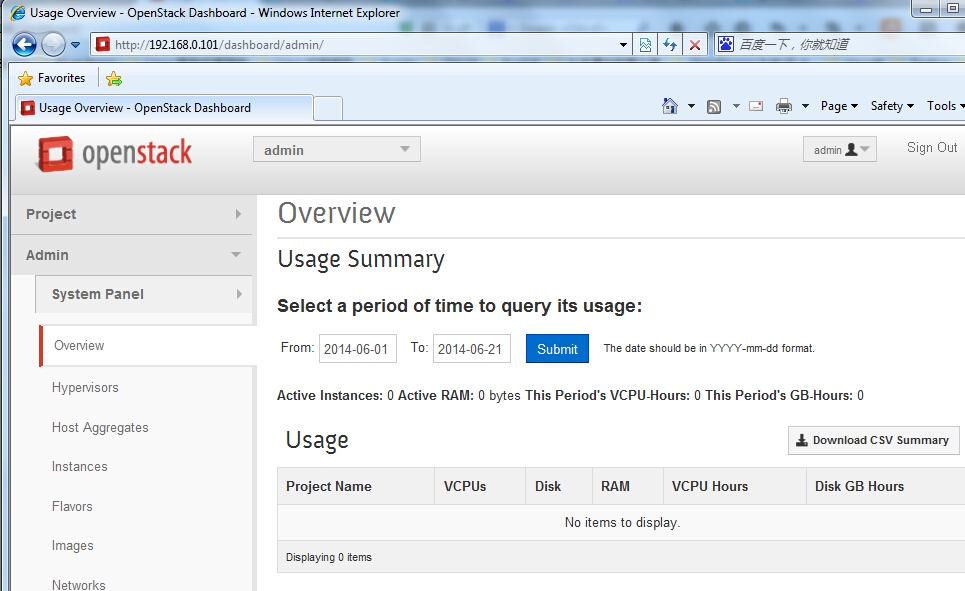Viewport: 965px width, 591px height.
Task: Expand the Print dropdown arrow
Action: 805,106
